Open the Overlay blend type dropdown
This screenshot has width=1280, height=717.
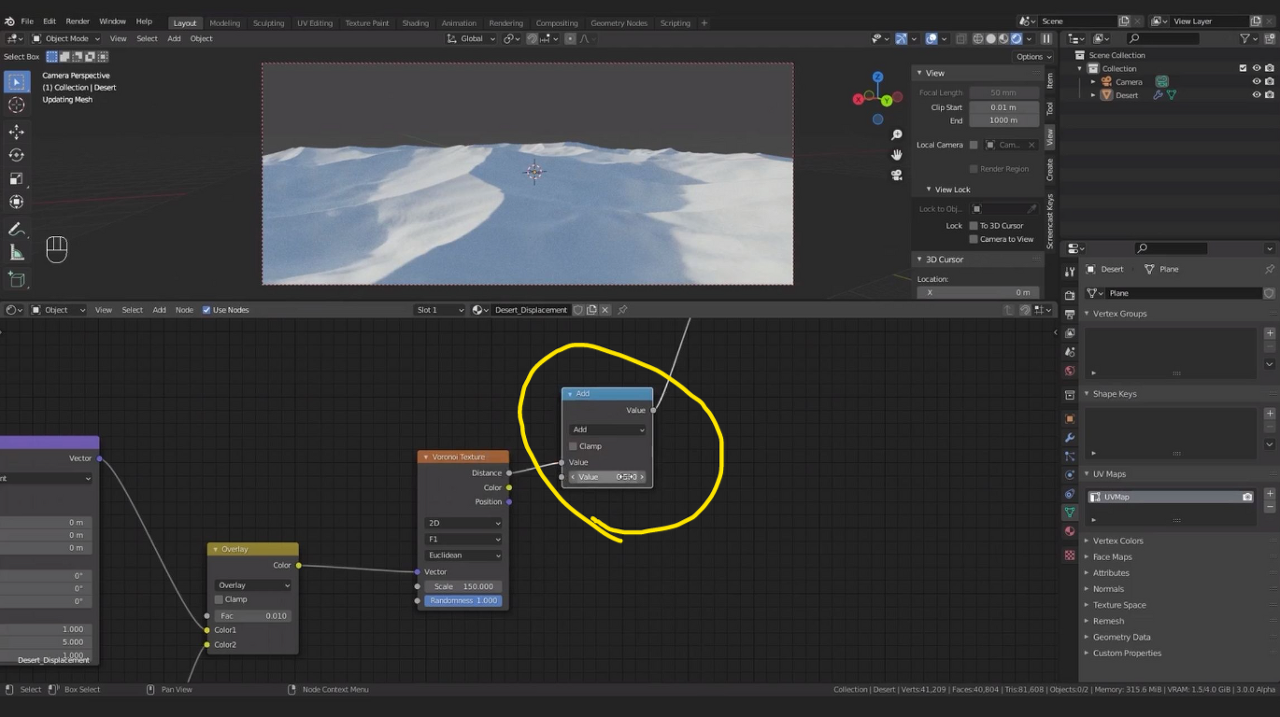tap(253, 585)
